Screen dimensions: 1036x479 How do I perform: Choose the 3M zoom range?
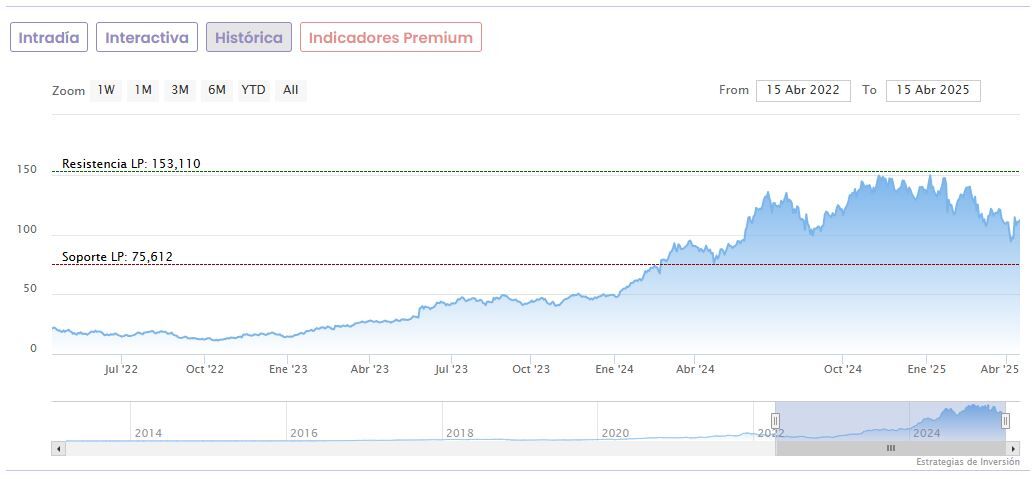(180, 90)
